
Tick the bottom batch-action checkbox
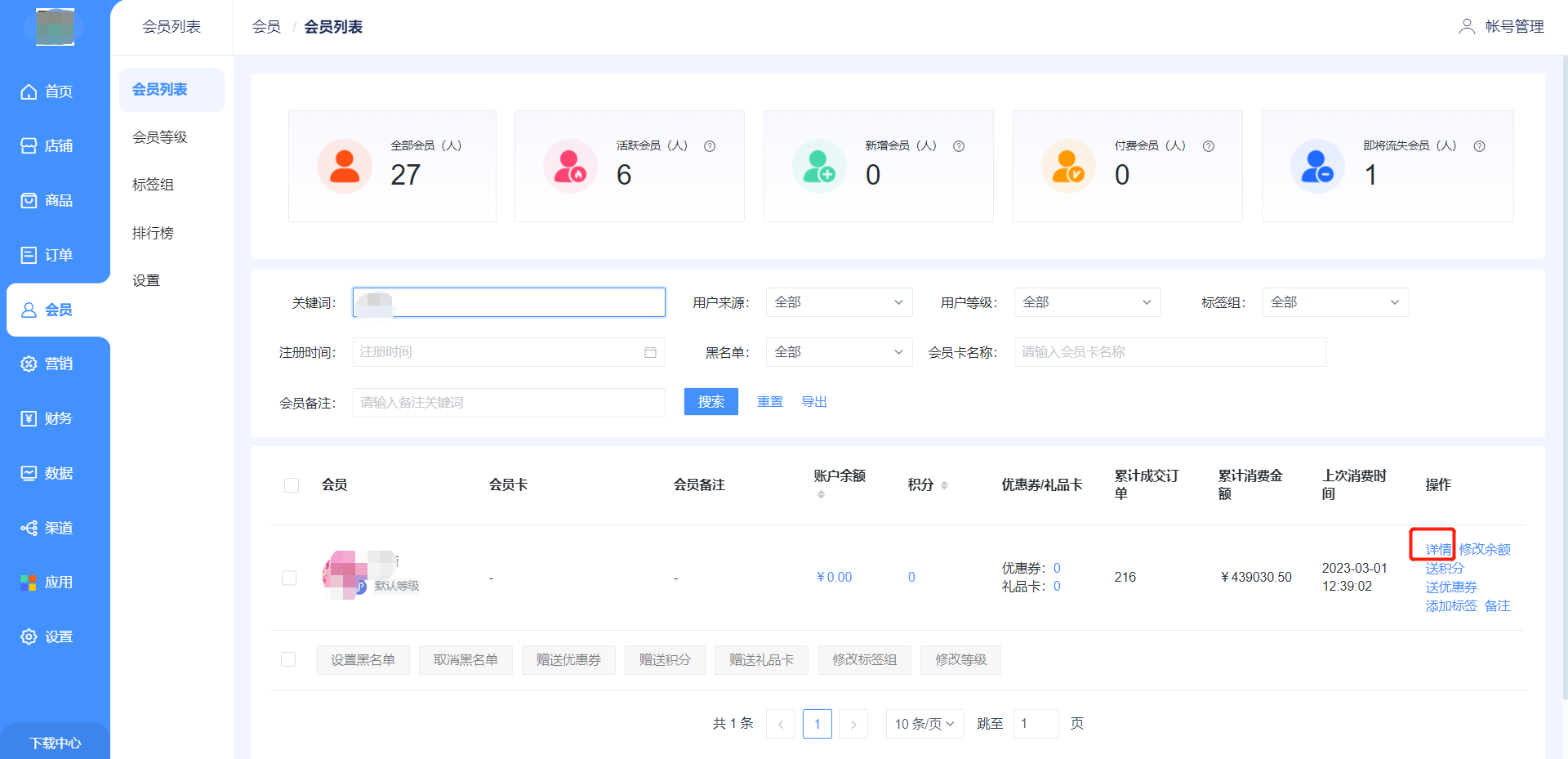288,659
